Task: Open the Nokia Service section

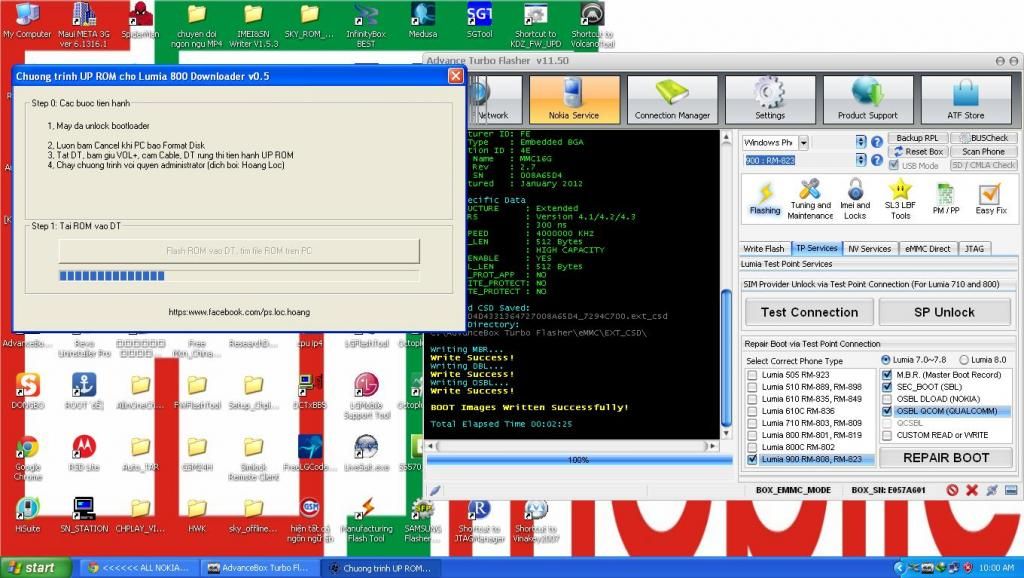Action: click(574, 99)
